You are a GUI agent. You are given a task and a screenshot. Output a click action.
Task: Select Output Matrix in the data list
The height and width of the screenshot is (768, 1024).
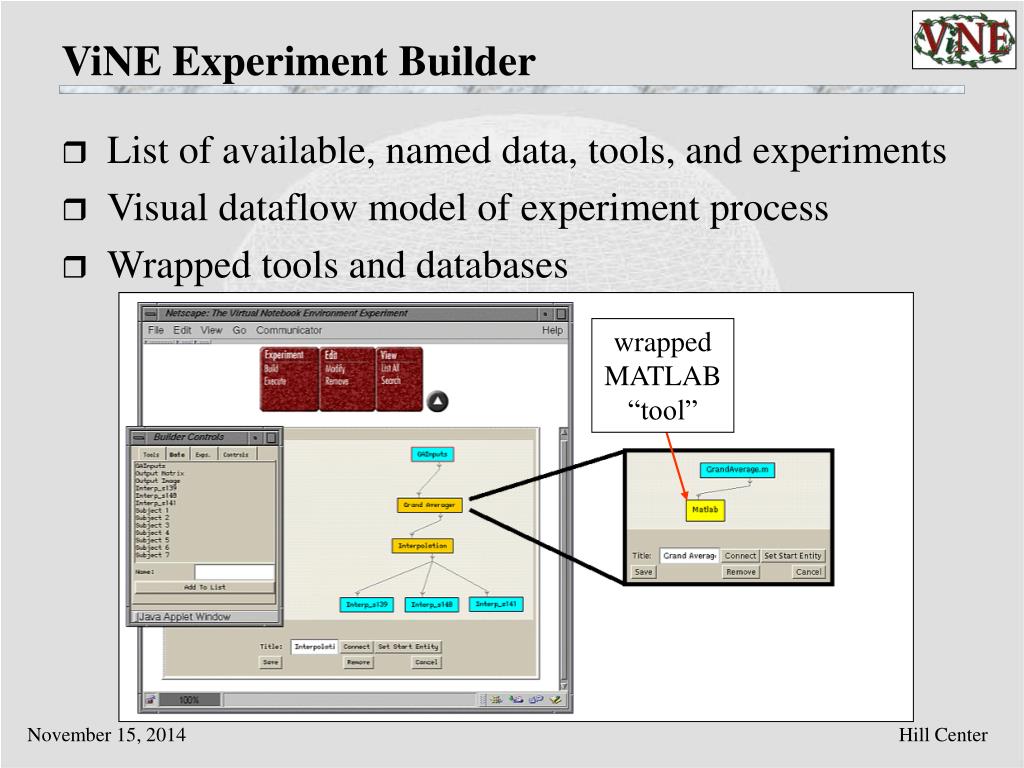click(x=159, y=473)
